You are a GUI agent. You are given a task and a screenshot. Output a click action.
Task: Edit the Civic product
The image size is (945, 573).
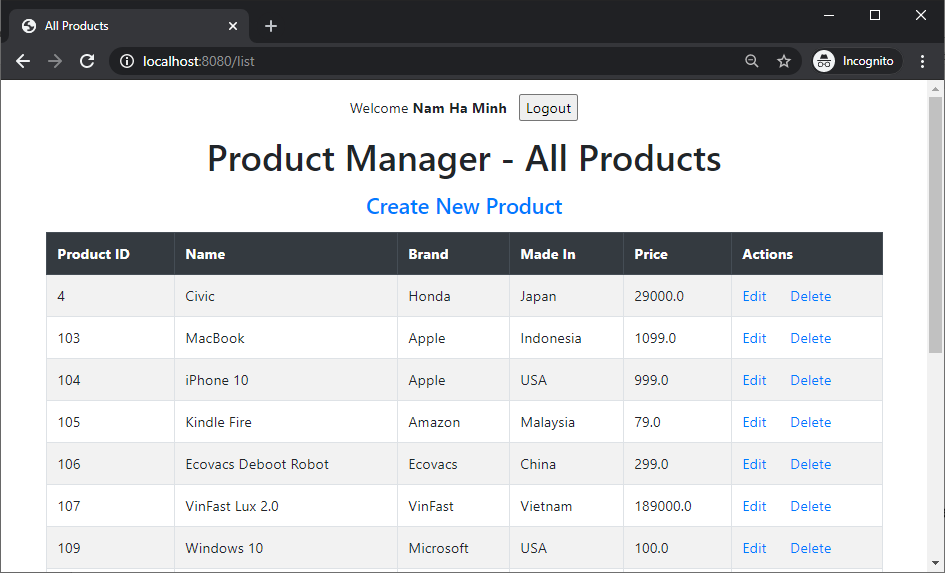[754, 296]
